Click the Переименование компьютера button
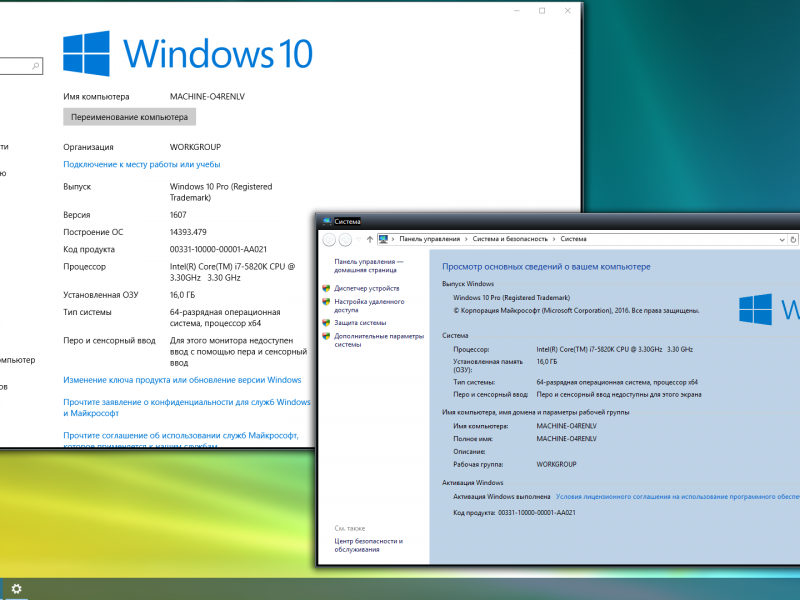 tap(130, 117)
